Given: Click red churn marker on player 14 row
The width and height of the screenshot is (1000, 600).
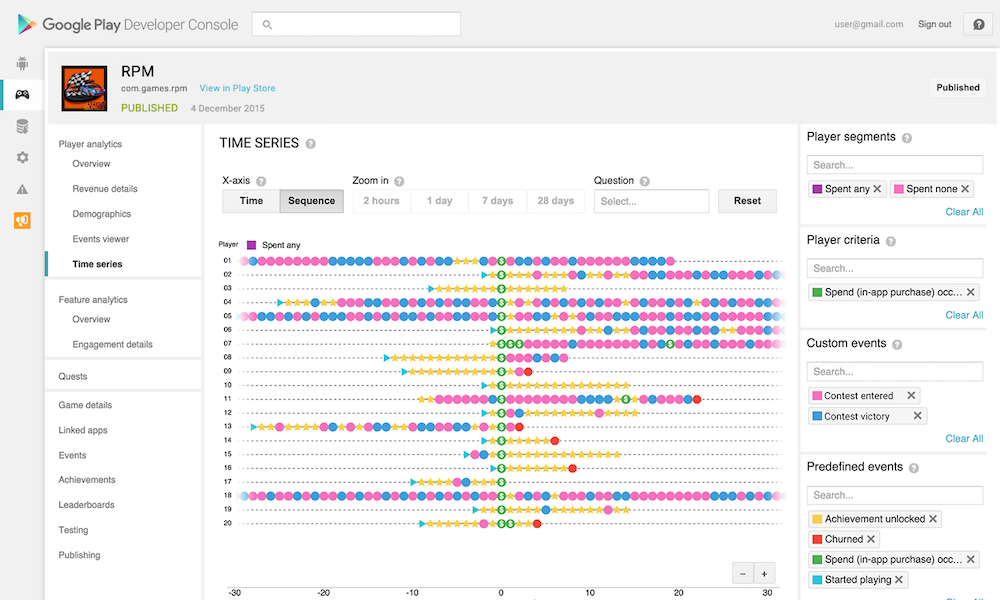Looking at the screenshot, I should pyautogui.click(x=555, y=441).
